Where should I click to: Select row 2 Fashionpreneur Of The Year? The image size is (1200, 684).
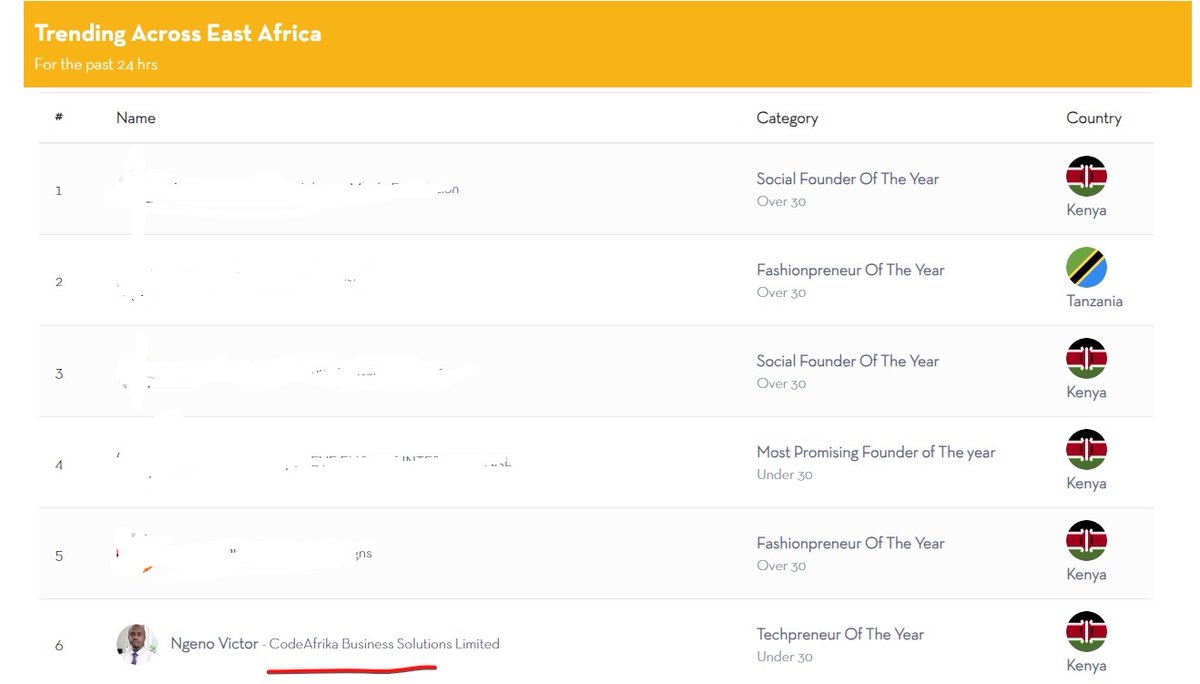click(x=850, y=270)
